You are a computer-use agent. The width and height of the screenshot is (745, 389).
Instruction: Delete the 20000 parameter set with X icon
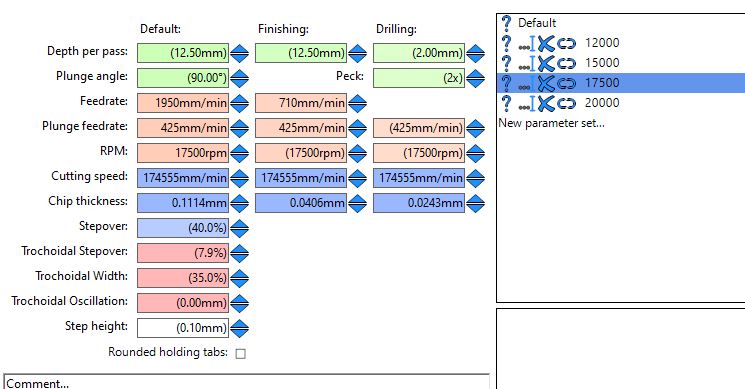(x=546, y=103)
